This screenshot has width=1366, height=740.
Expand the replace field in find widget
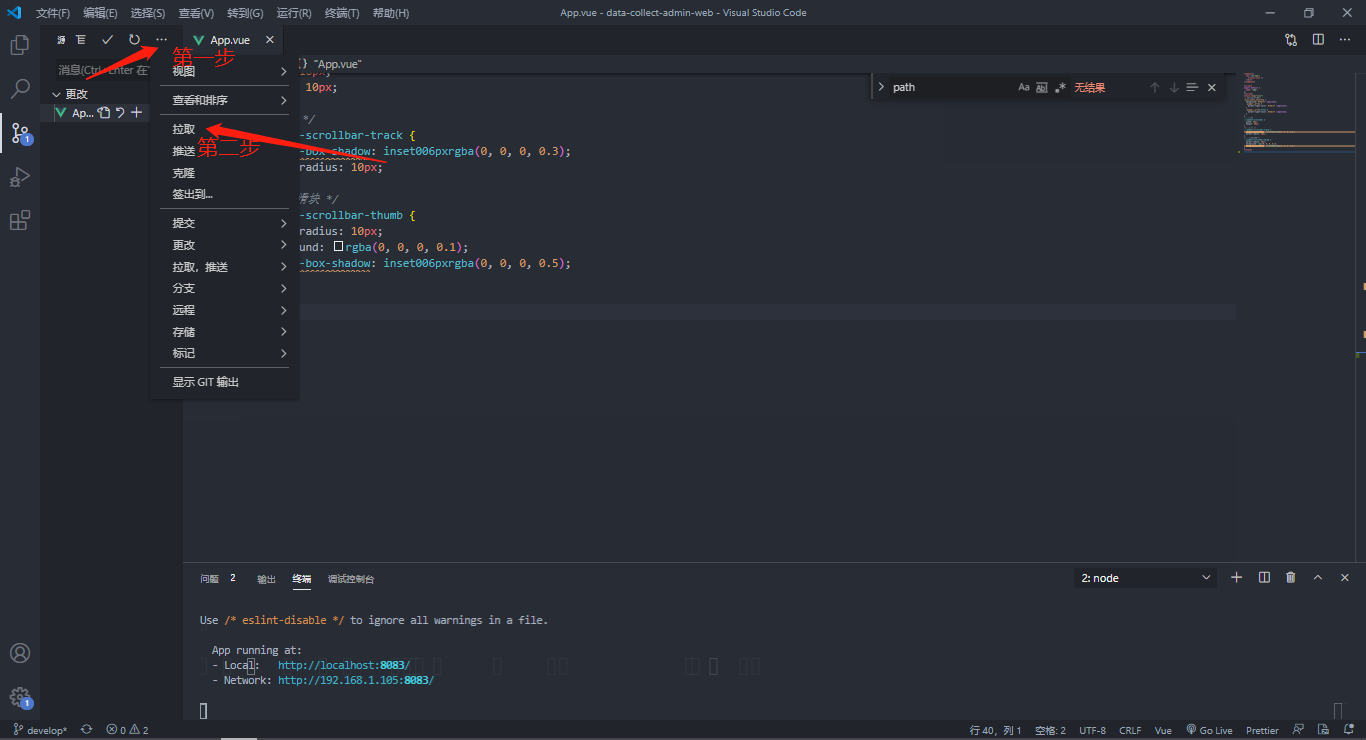coord(881,88)
